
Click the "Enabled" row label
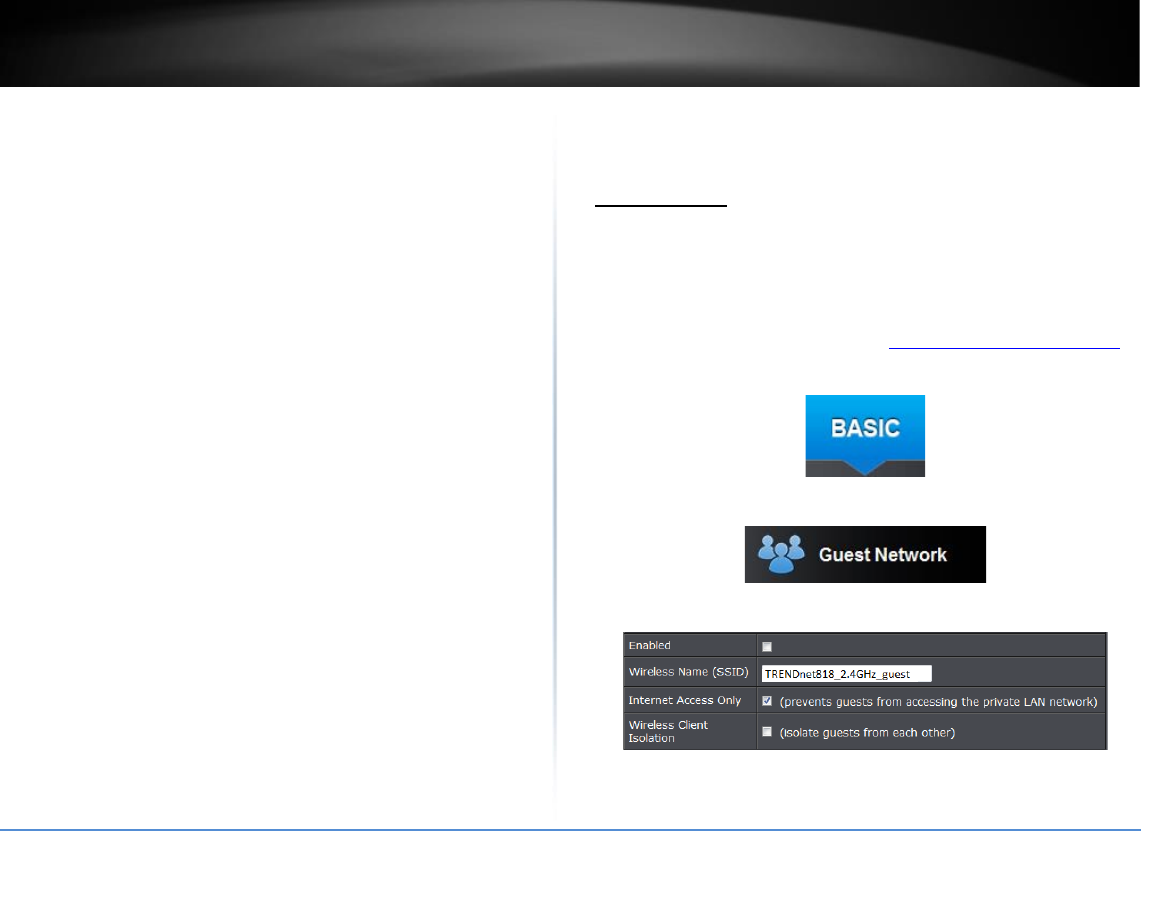650,646
